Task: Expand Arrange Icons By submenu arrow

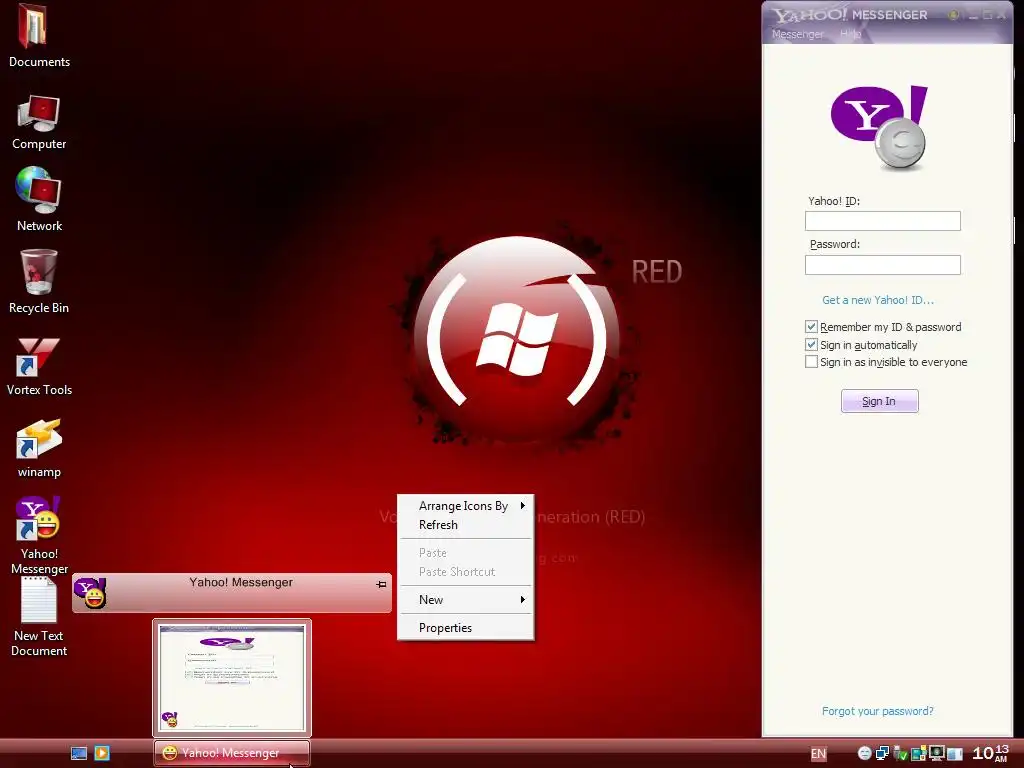Action: (x=522, y=505)
